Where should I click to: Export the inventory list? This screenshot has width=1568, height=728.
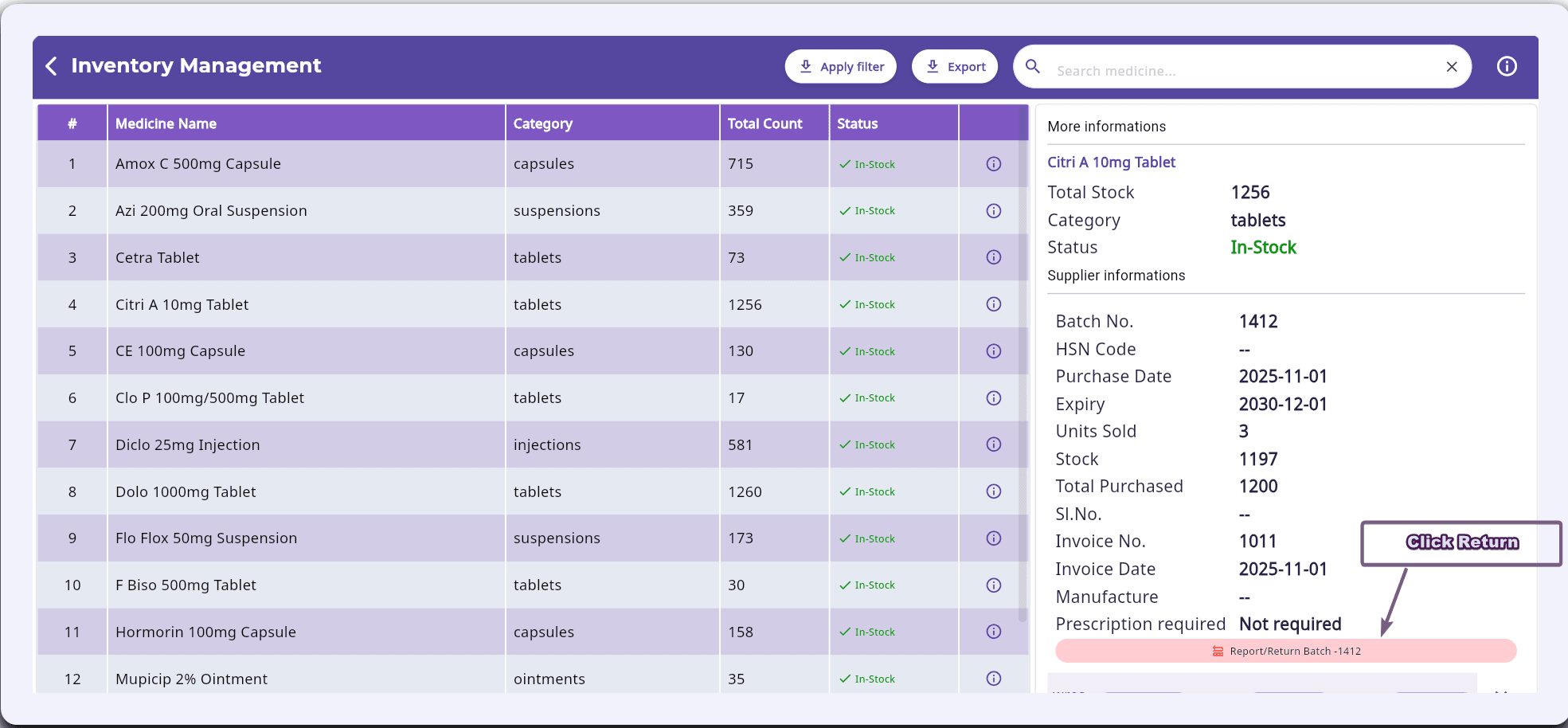tap(955, 67)
